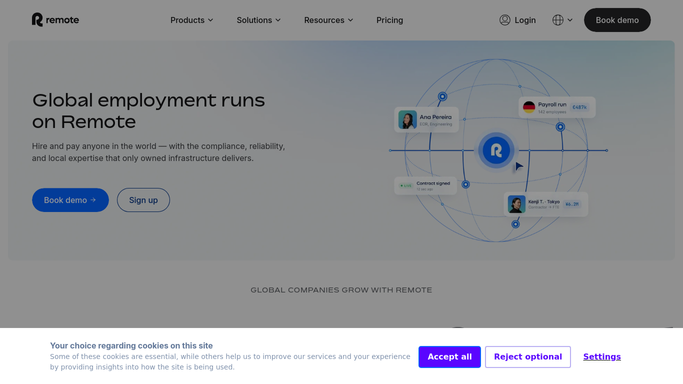Viewport: 683px width, 384px height.
Task: Open cookie Settings link
Action: pos(602,357)
